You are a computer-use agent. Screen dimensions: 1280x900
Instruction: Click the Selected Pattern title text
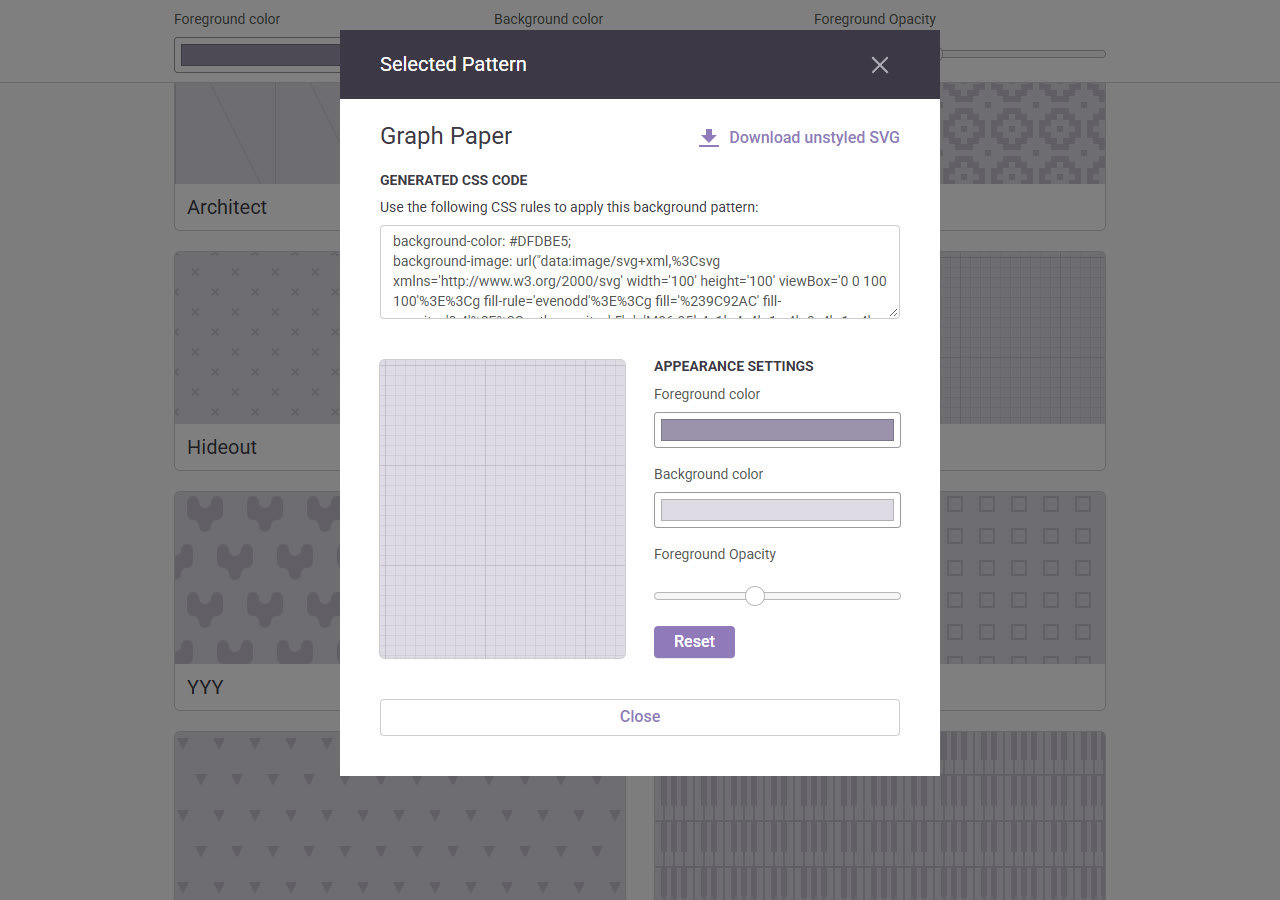pyautogui.click(x=453, y=65)
